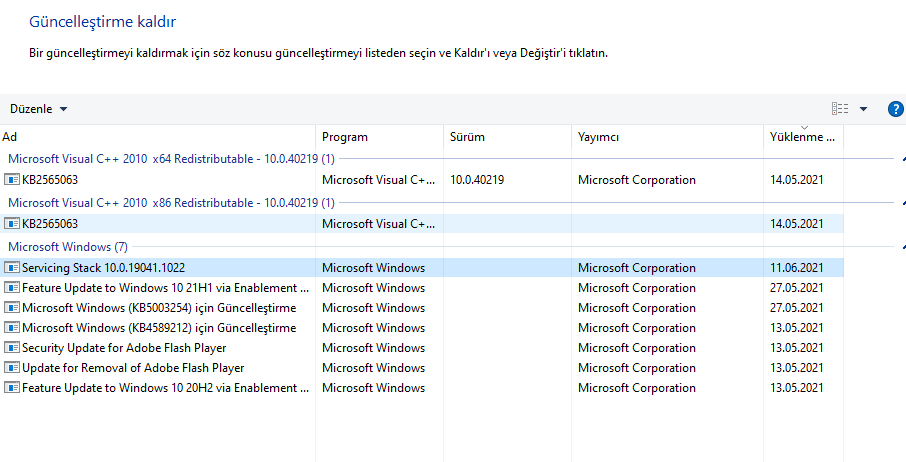The height and width of the screenshot is (462, 906).
Task: Click the icon of KB2565063 under x86 group
Action: pyautogui.click(x=12, y=223)
